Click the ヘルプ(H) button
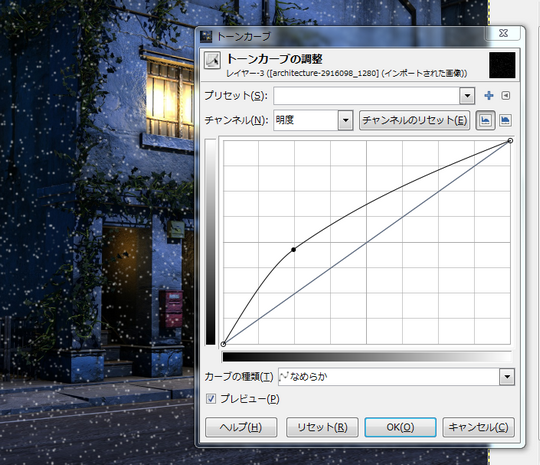 [241, 427]
